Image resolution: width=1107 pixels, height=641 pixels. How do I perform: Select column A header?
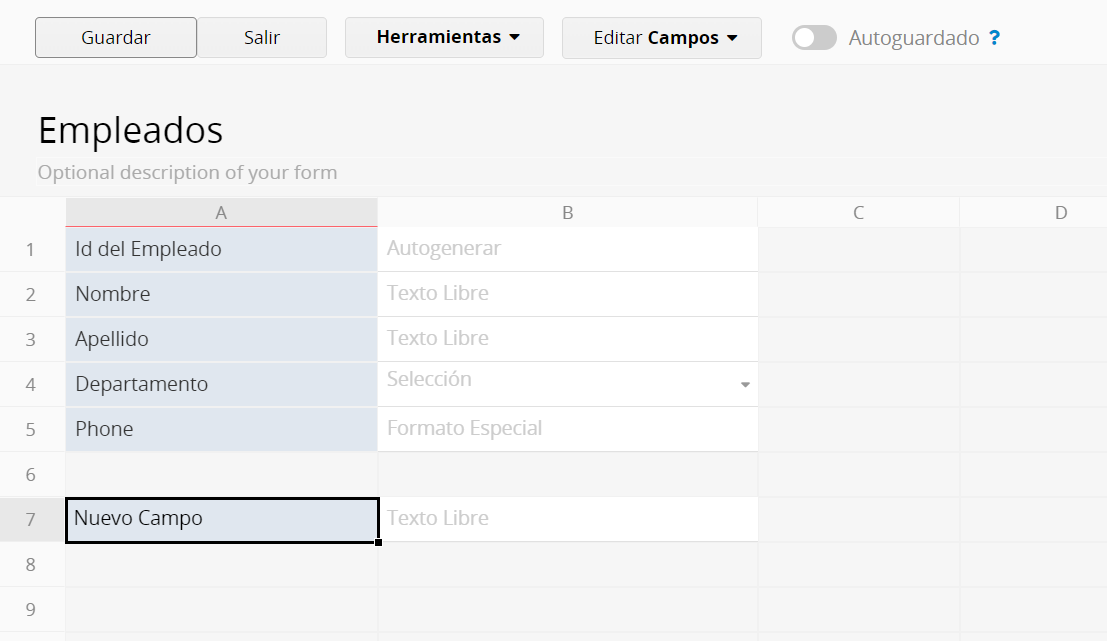(222, 212)
